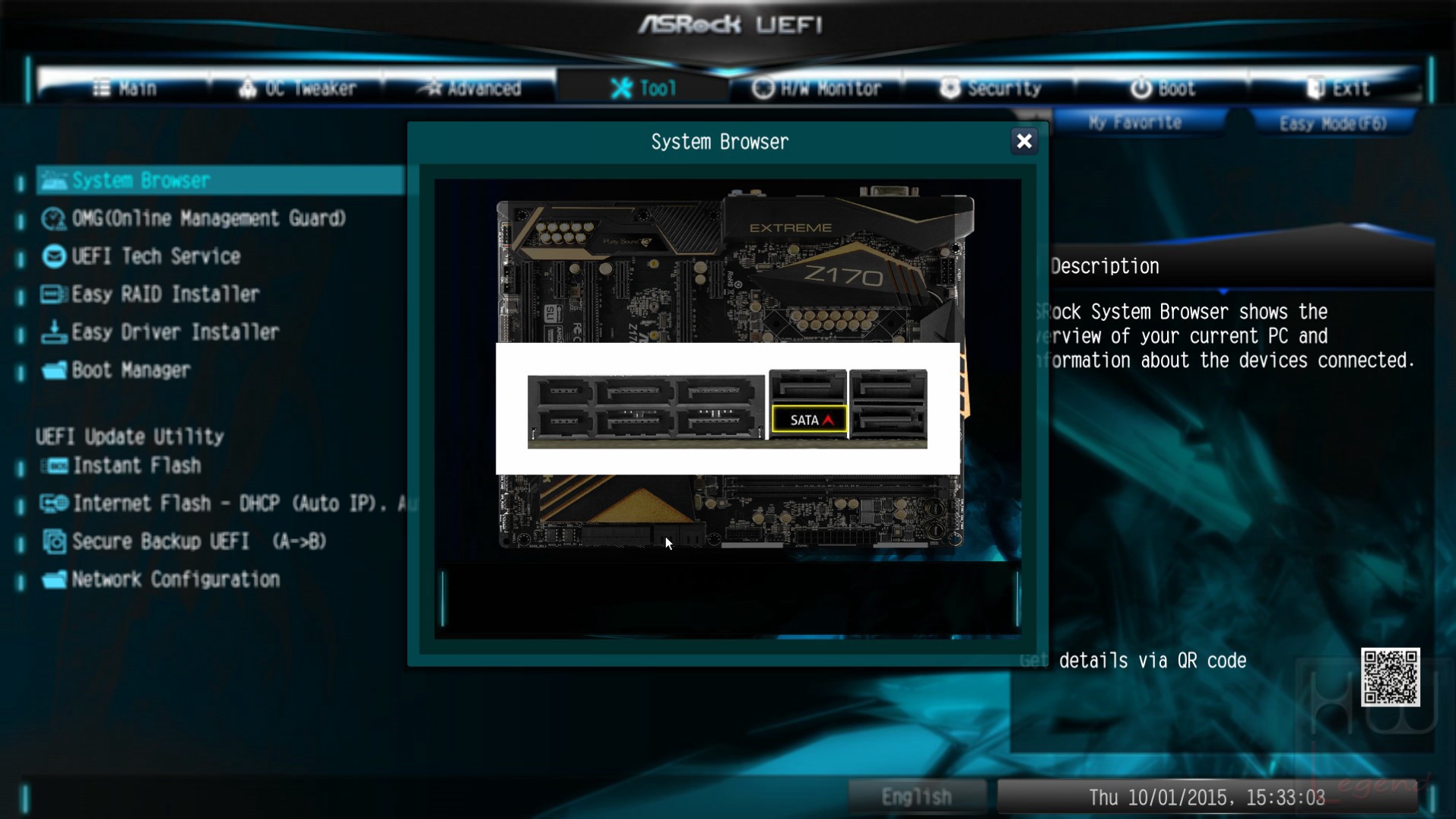Click the My Favorite button
Viewport: 1456px width, 819px height.
(x=1135, y=122)
